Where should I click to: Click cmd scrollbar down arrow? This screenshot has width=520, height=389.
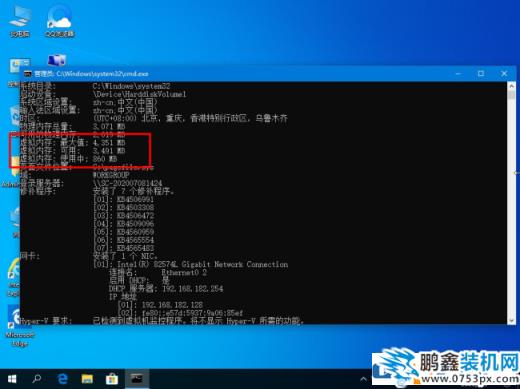511,320
